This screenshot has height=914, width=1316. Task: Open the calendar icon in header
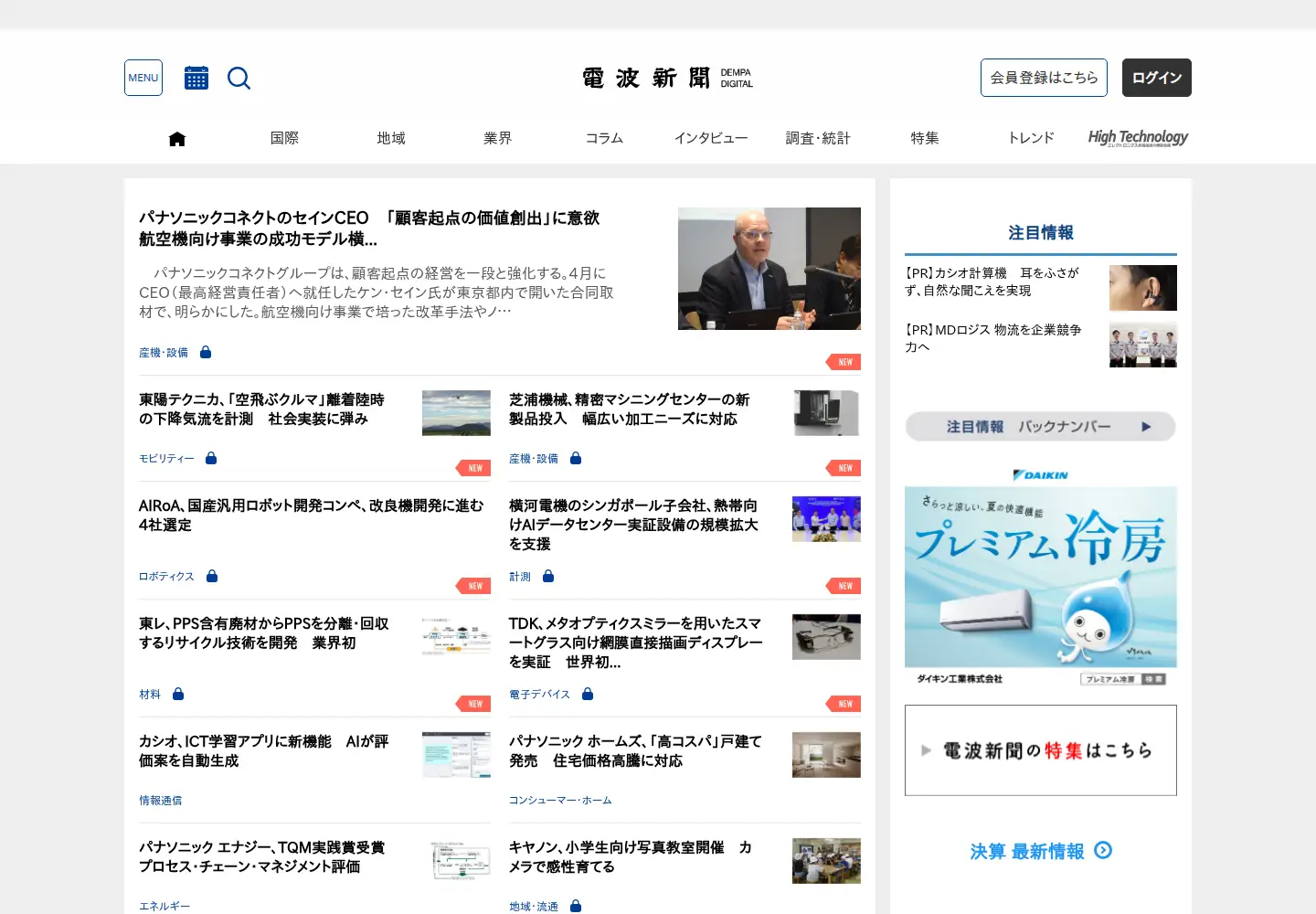196,78
